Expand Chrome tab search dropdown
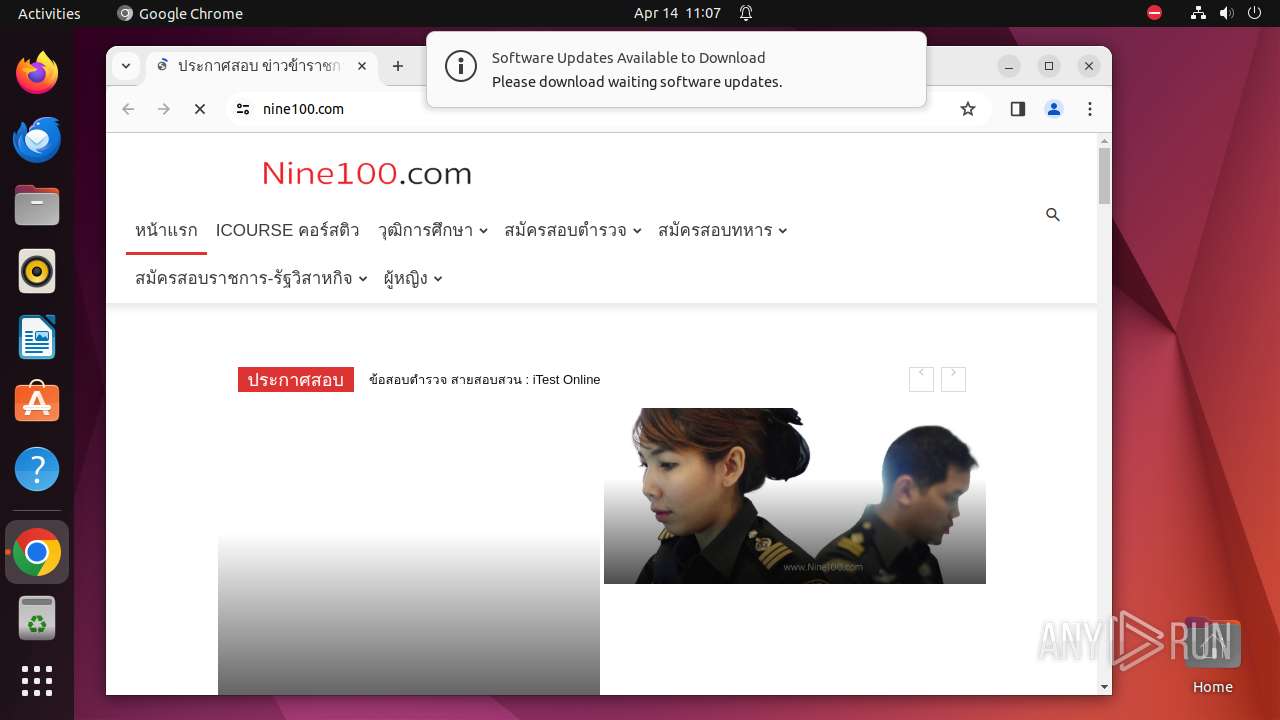 point(125,66)
